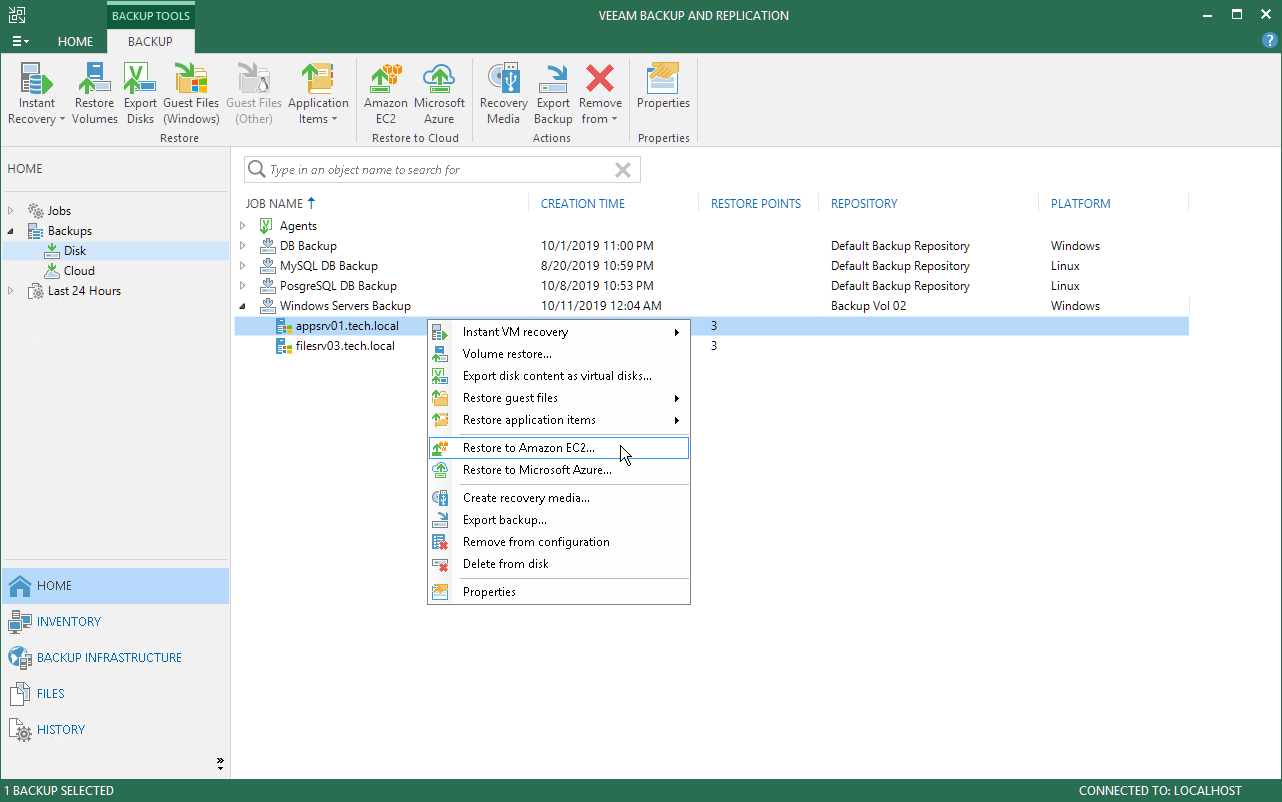
Task: Click the appsrv01.tech.local server icon
Action: coord(285,326)
